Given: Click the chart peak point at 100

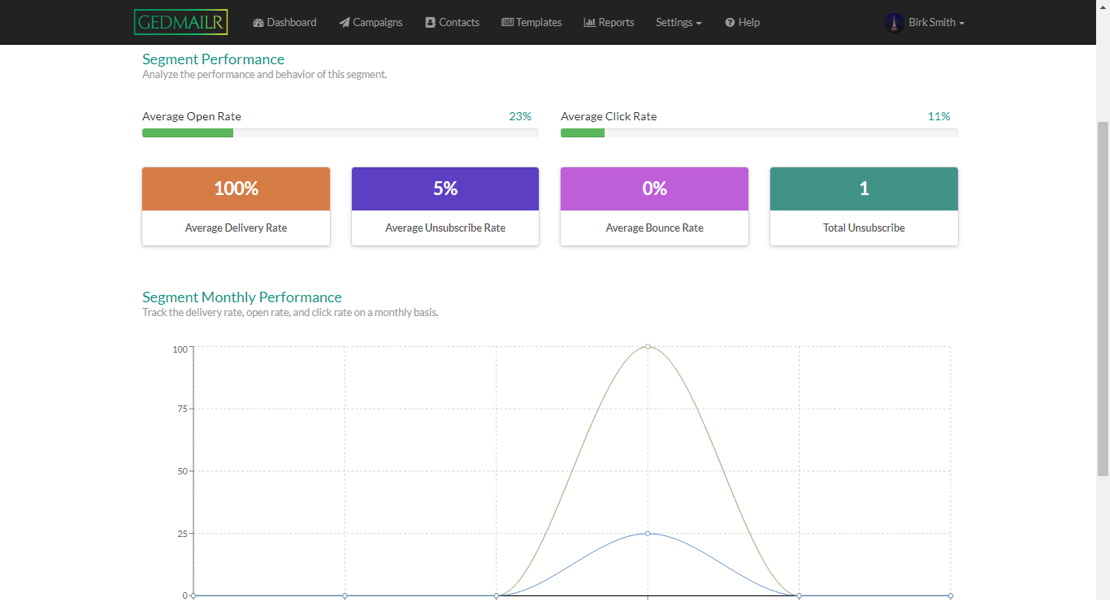Looking at the screenshot, I should (648, 347).
